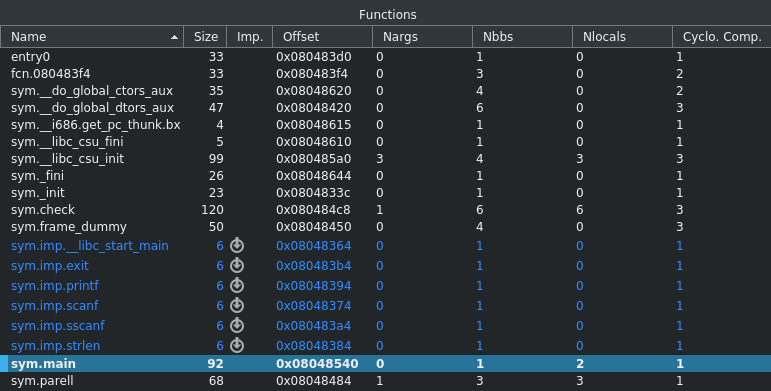Viewport: 771px width, 391px height.
Task: Sort by the Nbbs column header
Action: [522, 37]
